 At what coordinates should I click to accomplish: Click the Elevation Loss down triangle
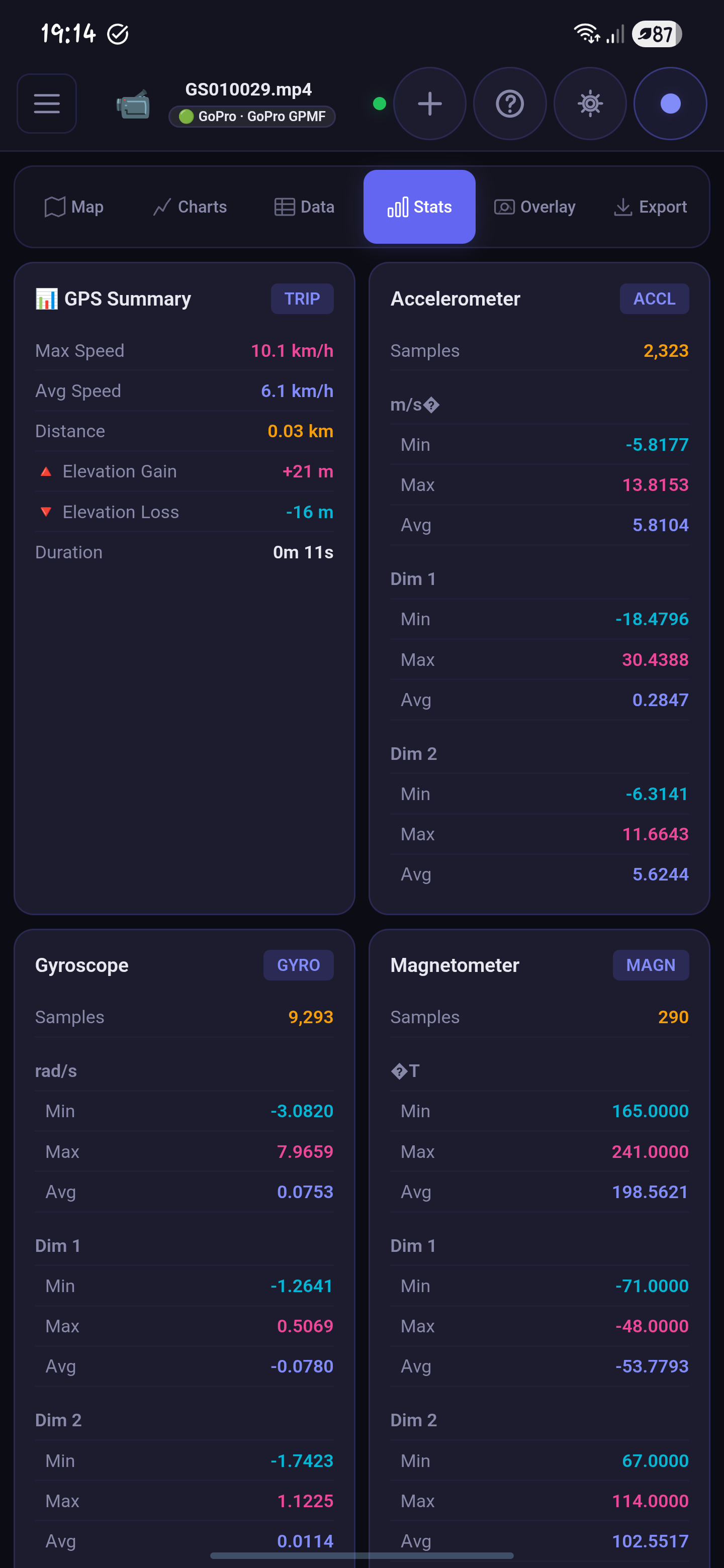pyautogui.click(x=46, y=512)
